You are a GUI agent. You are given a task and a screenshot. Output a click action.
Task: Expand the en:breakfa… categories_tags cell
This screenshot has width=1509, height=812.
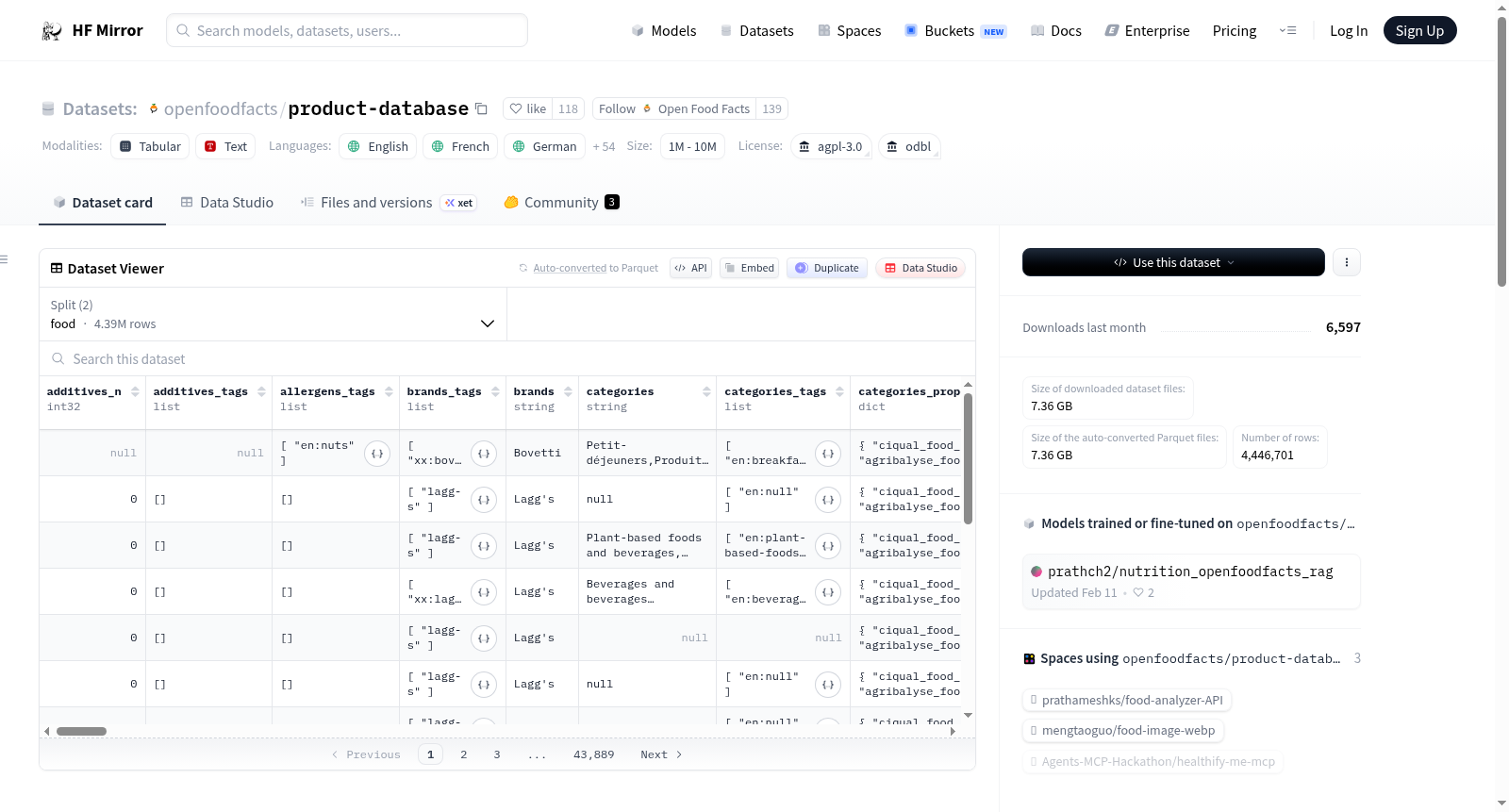click(828, 454)
